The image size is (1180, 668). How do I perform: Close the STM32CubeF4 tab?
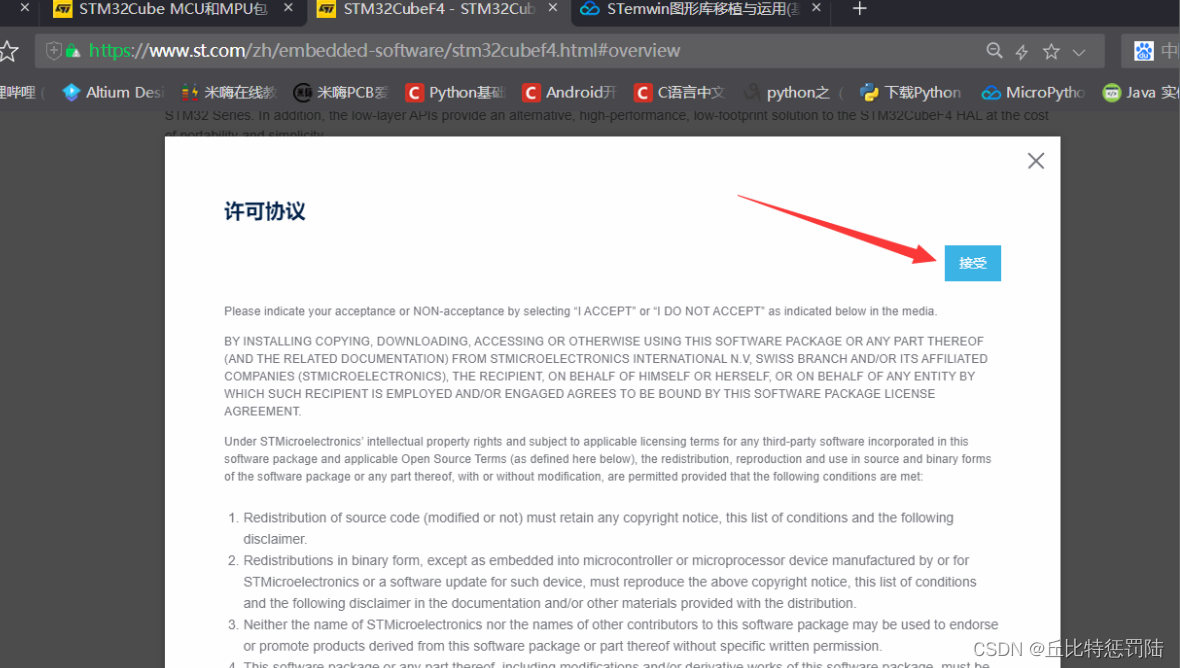tap(553, 8)
